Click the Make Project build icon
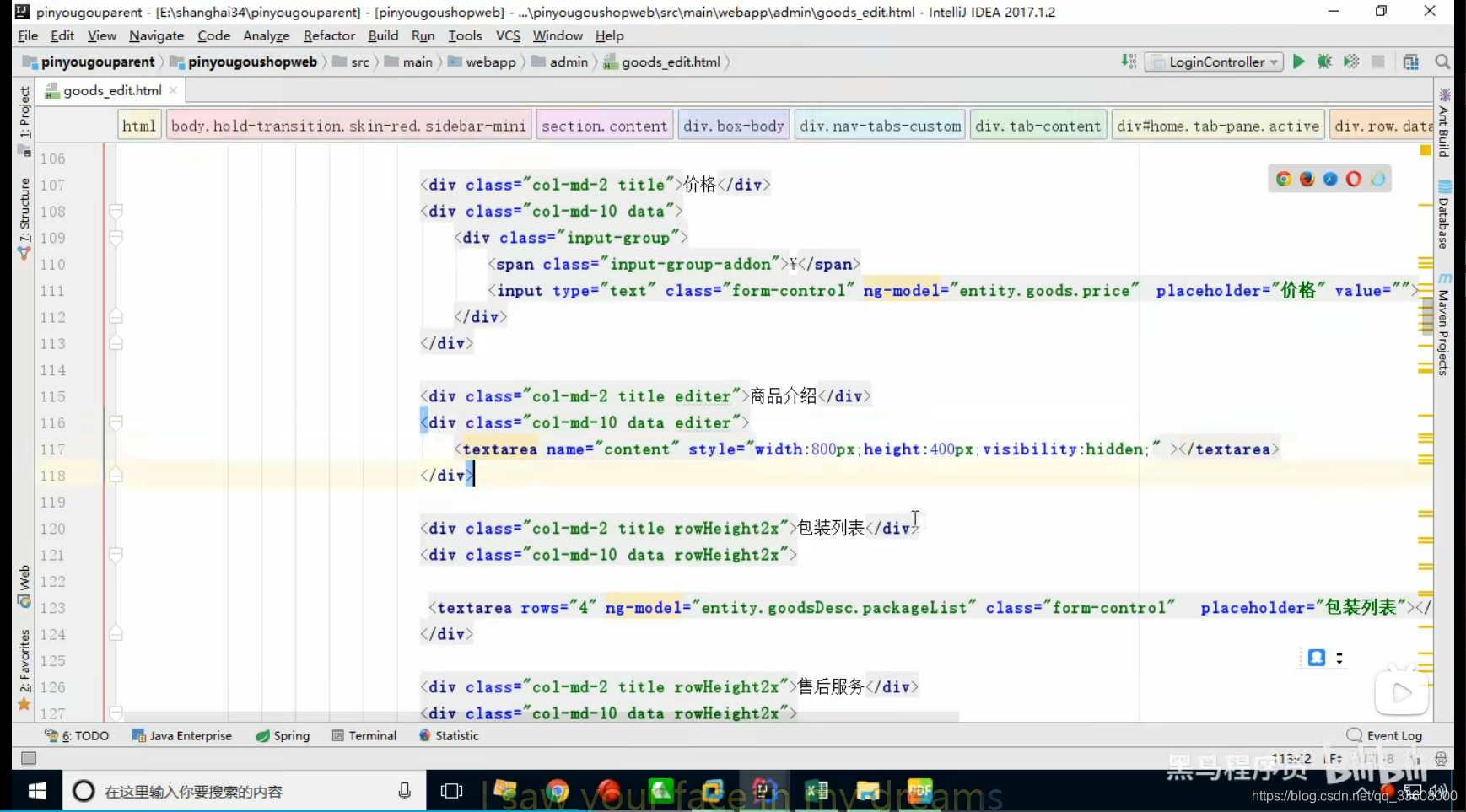 [1129, 62]
